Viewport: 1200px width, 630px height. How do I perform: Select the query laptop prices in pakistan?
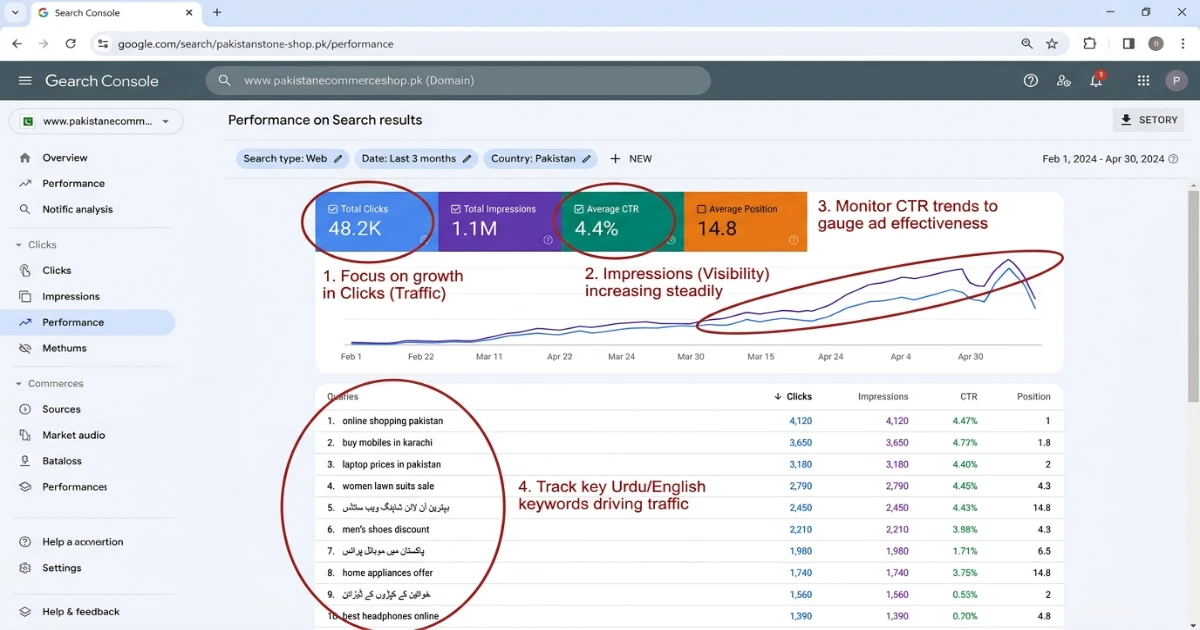tap(391, 465)
